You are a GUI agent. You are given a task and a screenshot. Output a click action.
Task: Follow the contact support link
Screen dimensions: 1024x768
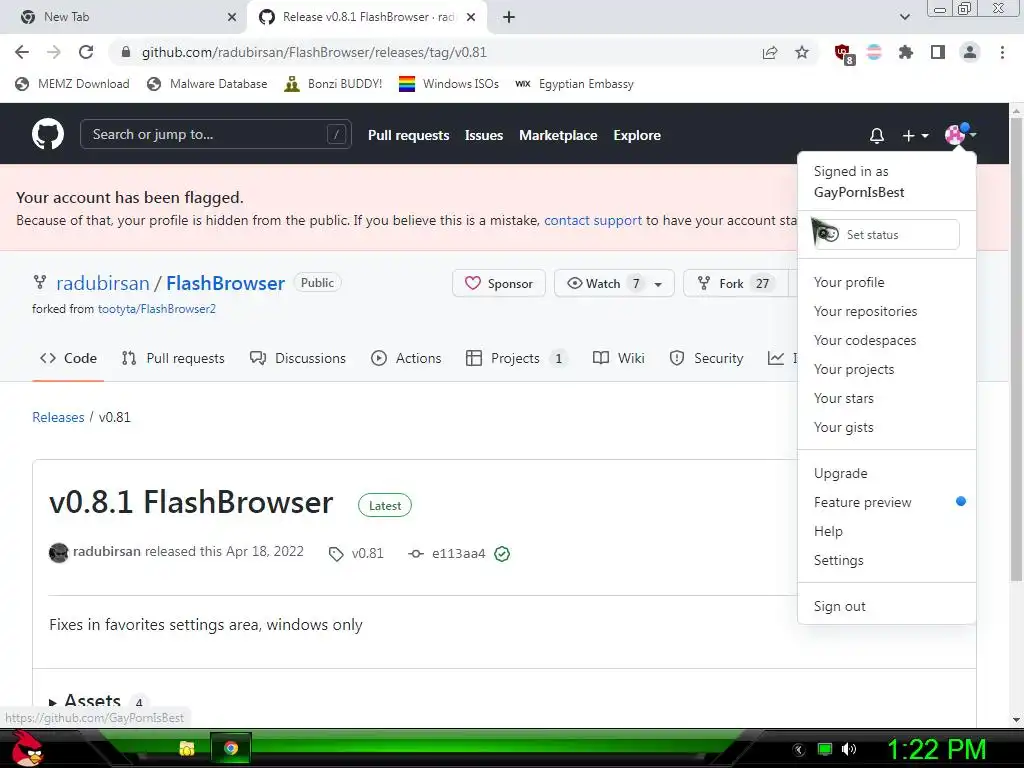point(593,221)
